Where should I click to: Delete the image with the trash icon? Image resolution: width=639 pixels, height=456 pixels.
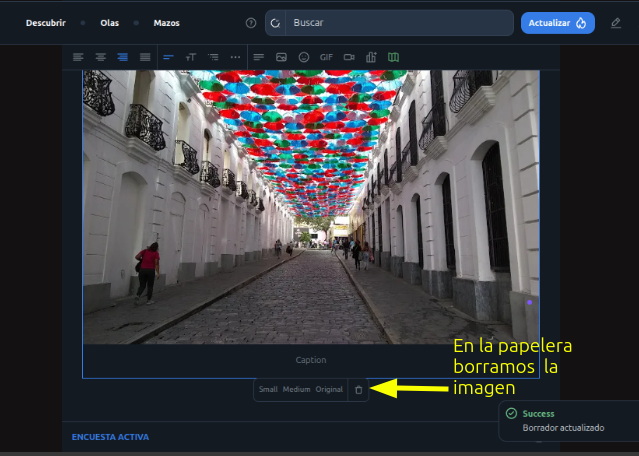[x=359, y=390]
